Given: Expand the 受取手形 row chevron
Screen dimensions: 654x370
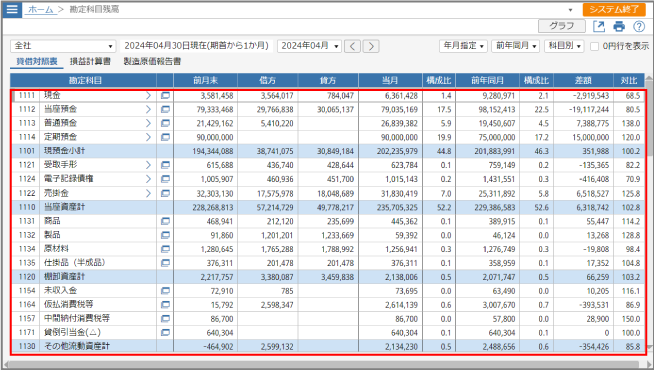Looking at the screenshot, I should [x=148, y=165].
